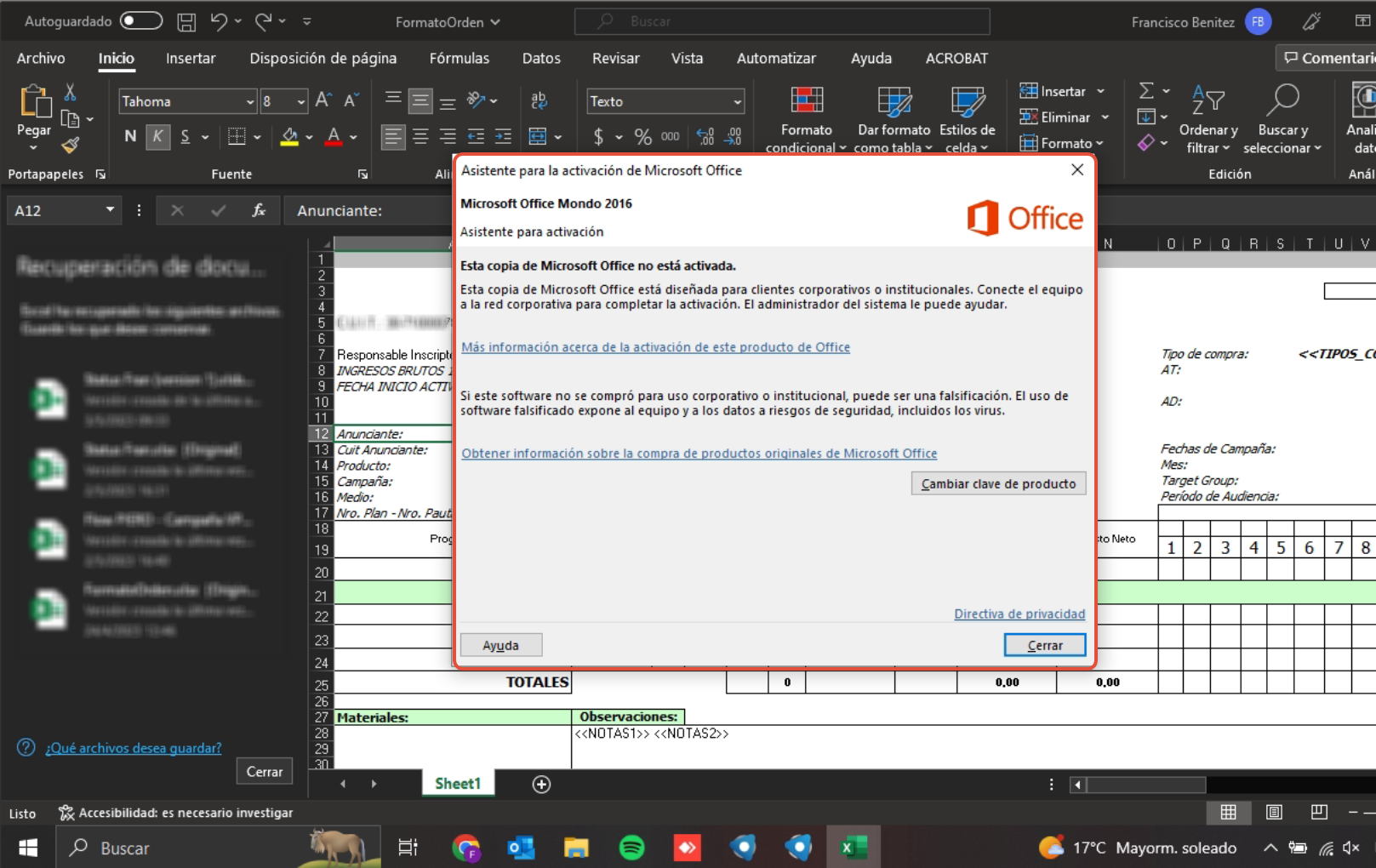1376x868 pixels.
Task: Open Más información acerca de la activación link
Action: 655,347
